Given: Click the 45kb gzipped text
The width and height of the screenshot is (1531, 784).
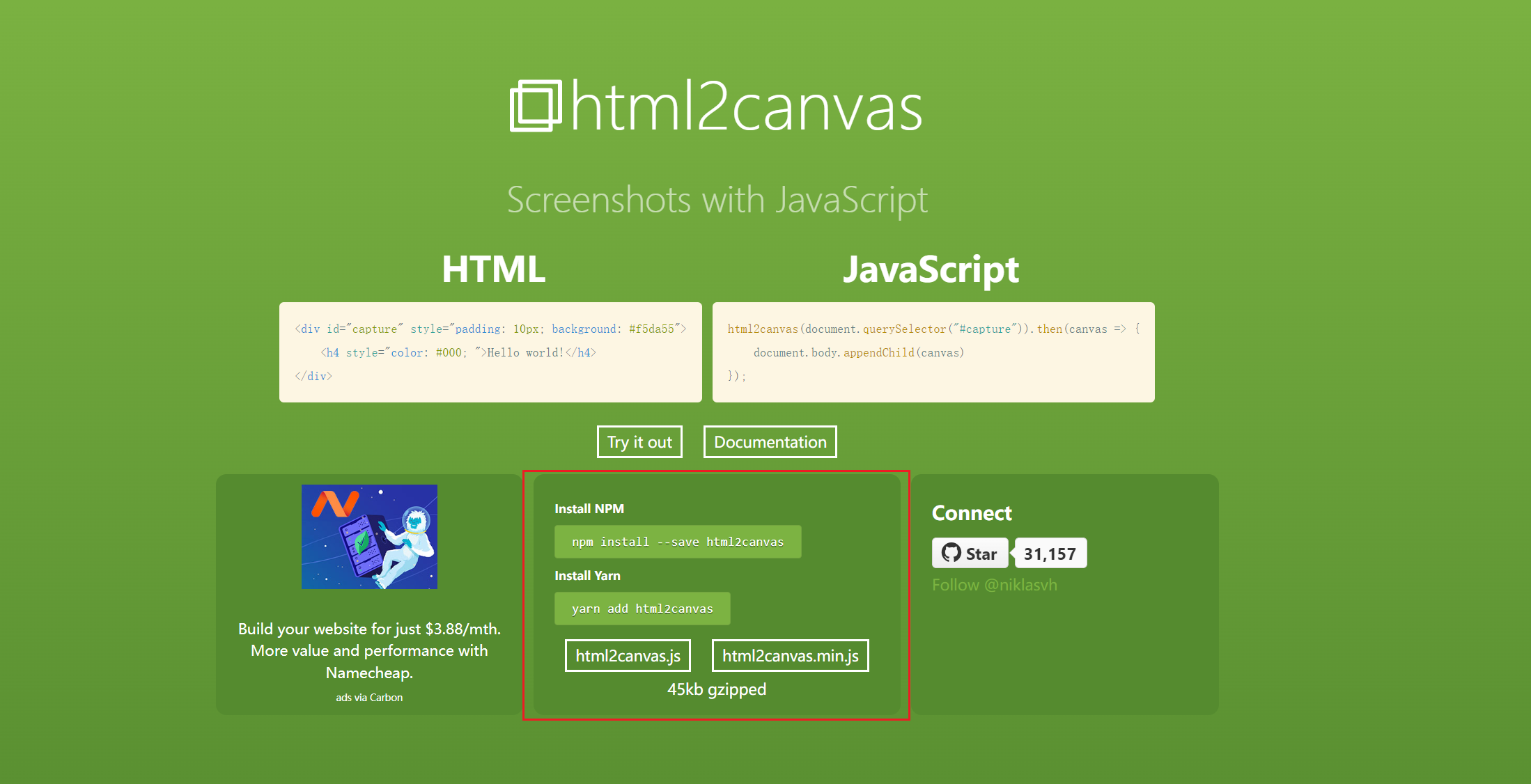Looking at the screenshot, I should point(717,689).
